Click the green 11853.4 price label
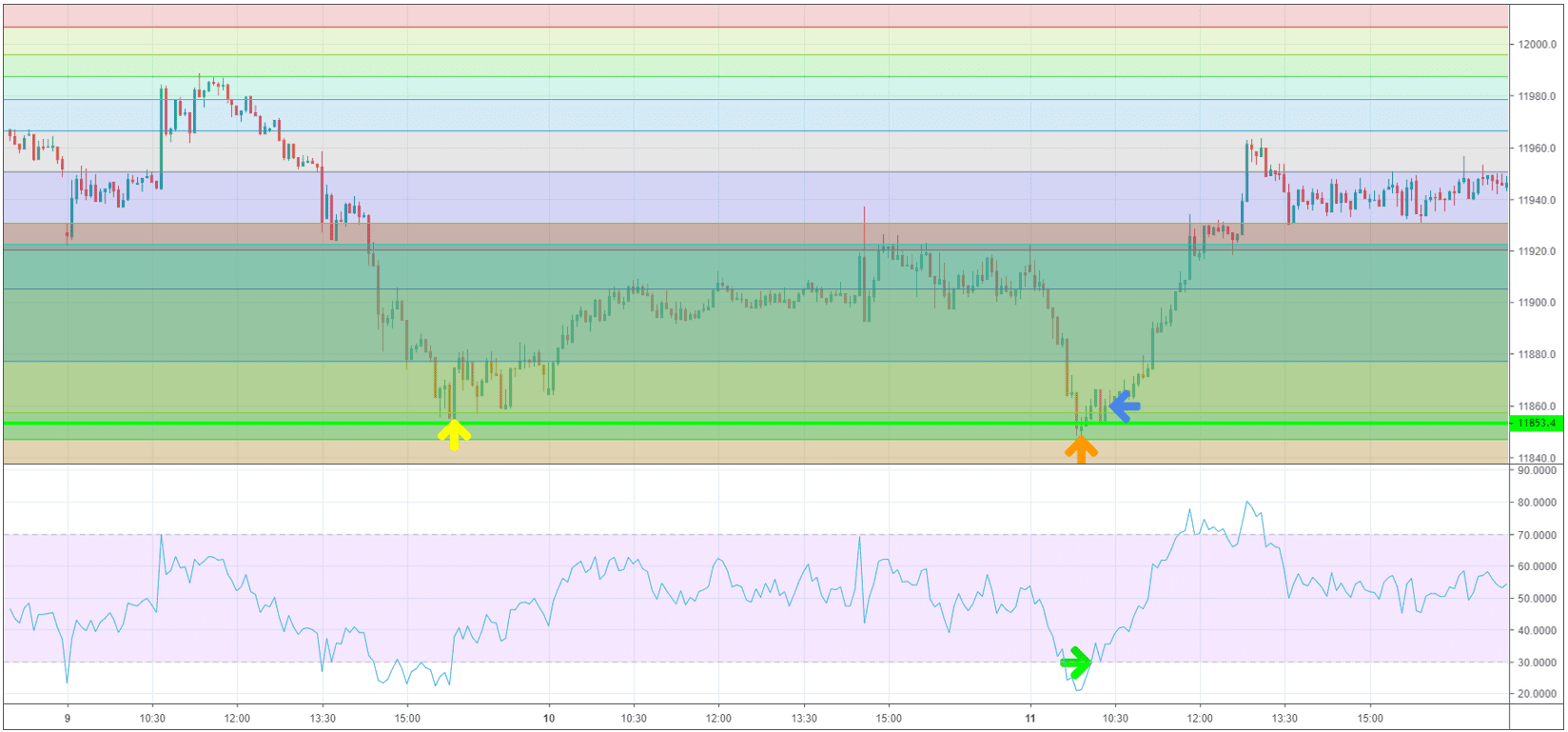This screenshot has width=1568, height=732. (1537, 424)
